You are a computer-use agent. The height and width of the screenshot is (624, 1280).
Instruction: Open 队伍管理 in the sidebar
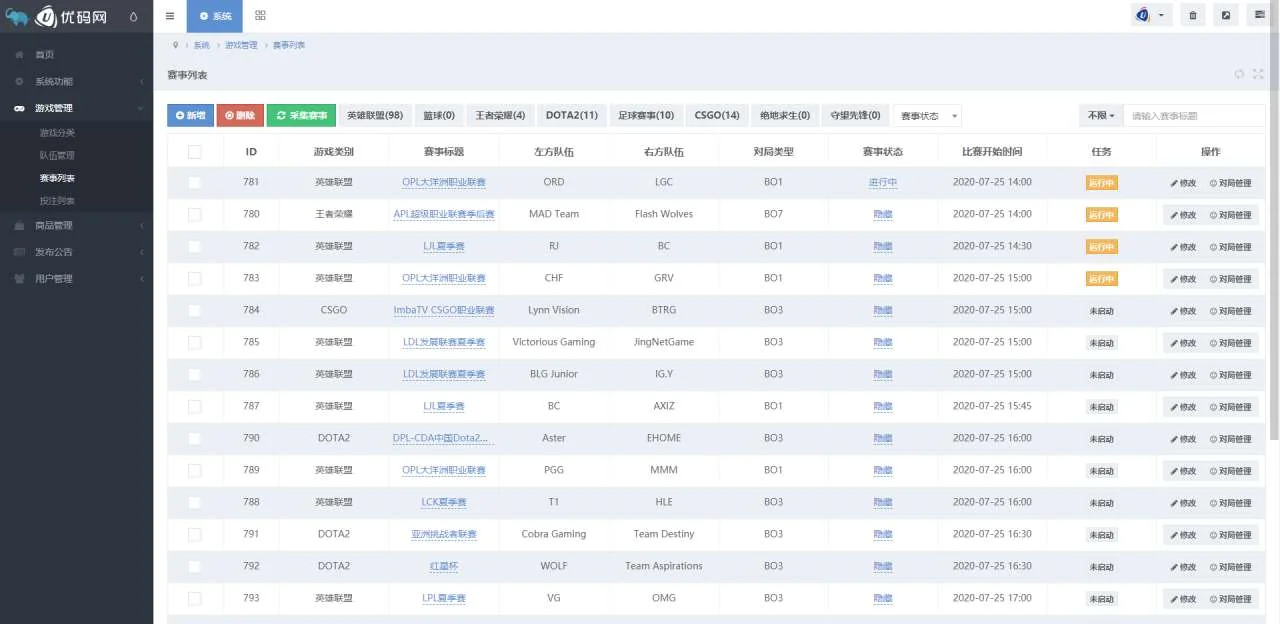coord(57,155)
